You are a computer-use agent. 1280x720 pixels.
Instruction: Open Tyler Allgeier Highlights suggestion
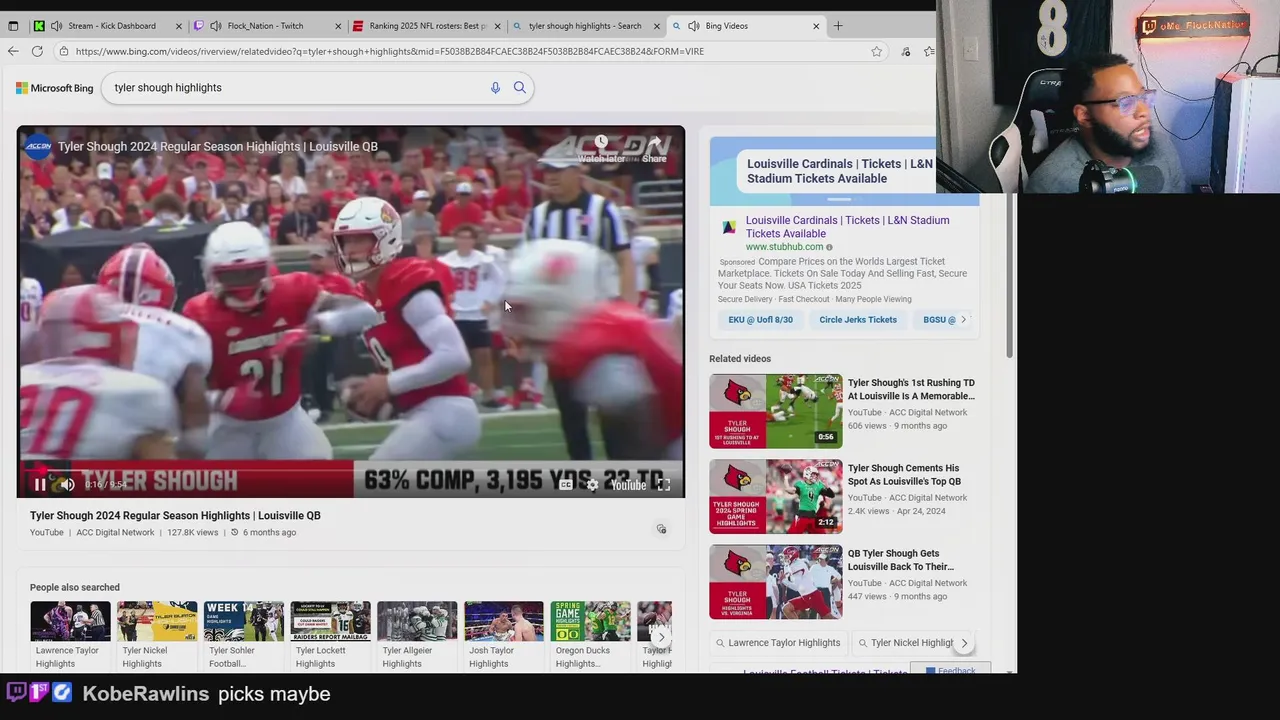pos(417,635)
